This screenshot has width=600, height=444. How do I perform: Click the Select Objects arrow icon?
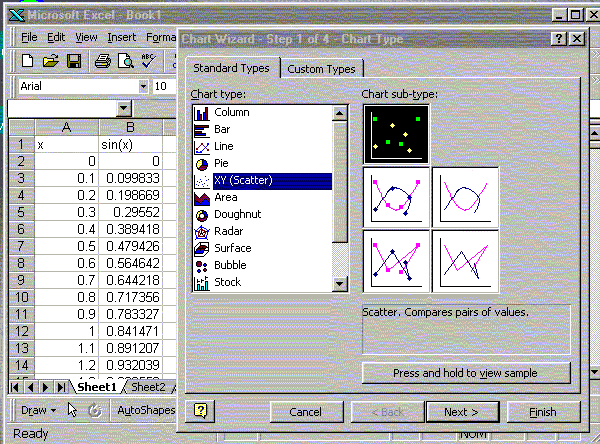72,410
